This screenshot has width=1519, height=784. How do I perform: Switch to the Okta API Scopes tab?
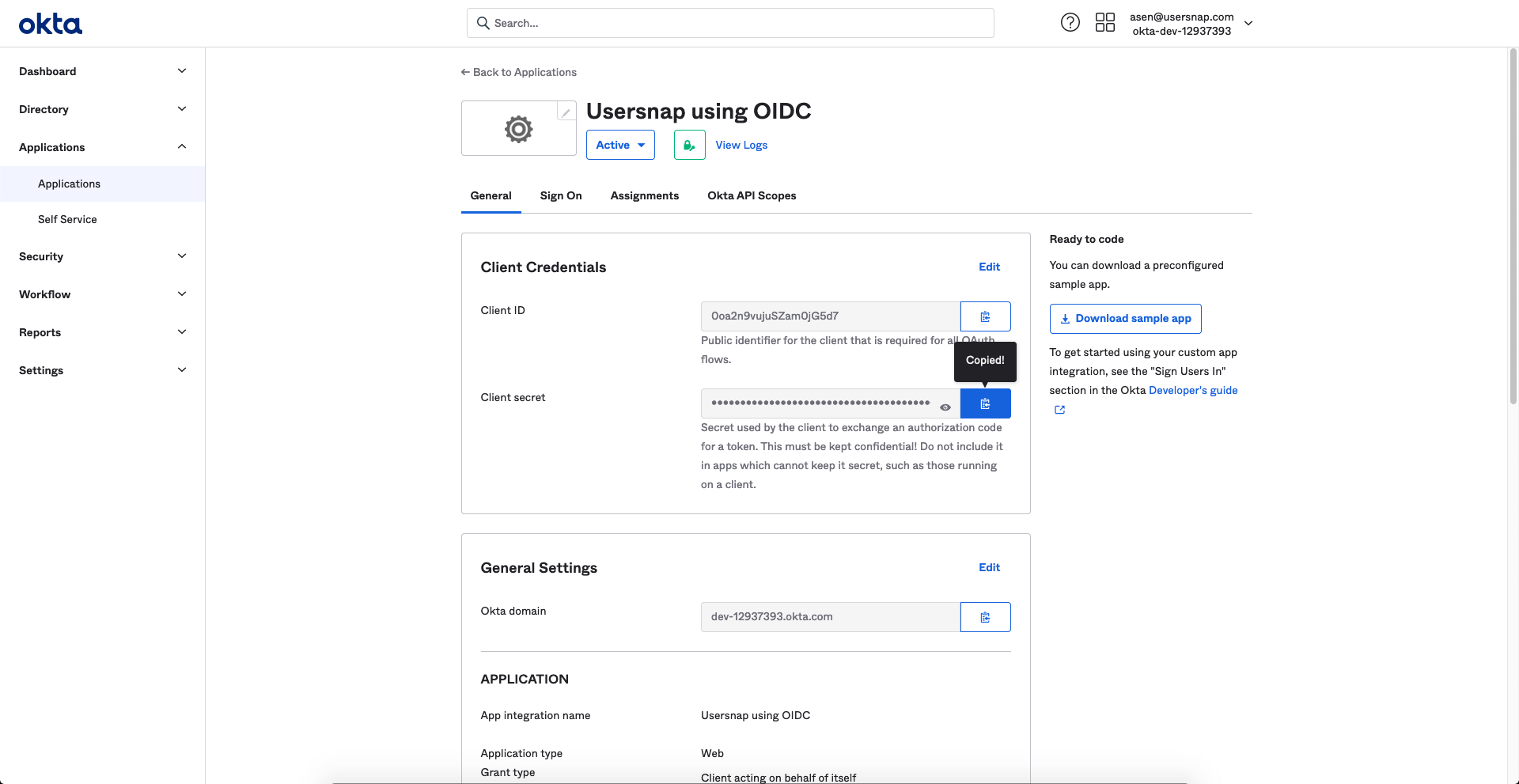[x=752, y=195]
